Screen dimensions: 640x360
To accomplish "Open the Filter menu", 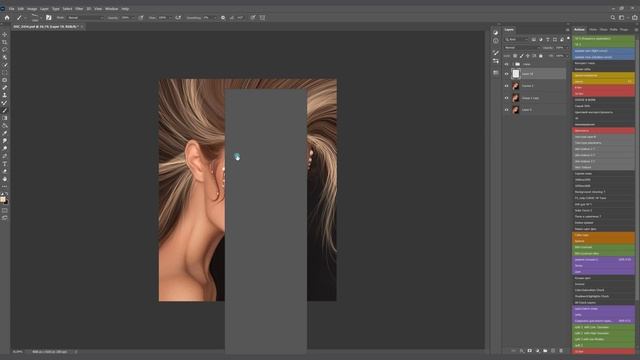I will (x=79, y=9).
